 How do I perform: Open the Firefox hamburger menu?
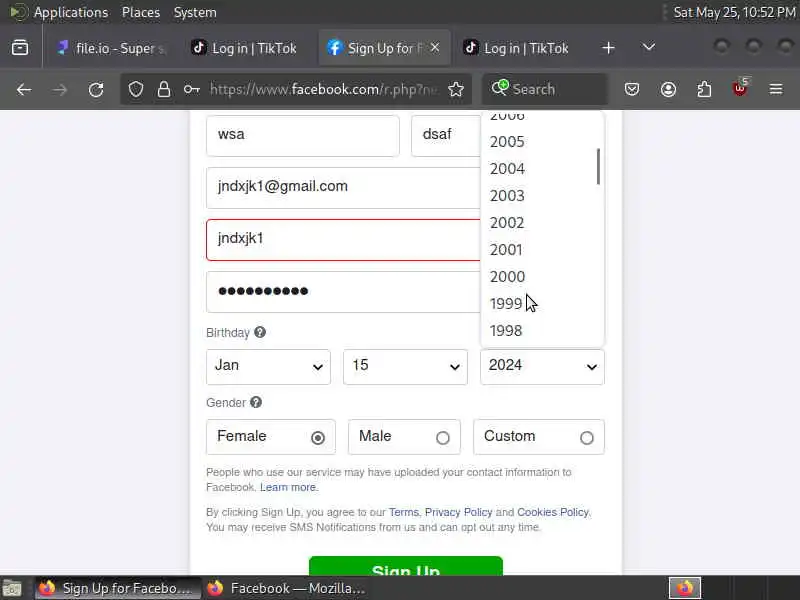(776, 90)
